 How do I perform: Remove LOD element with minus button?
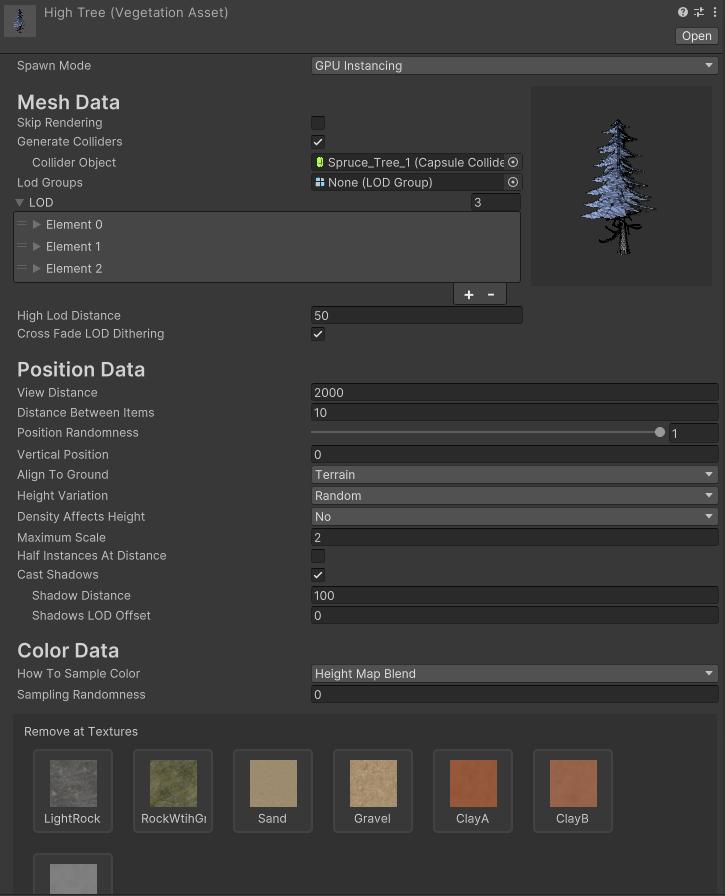(x=491, y=295)
